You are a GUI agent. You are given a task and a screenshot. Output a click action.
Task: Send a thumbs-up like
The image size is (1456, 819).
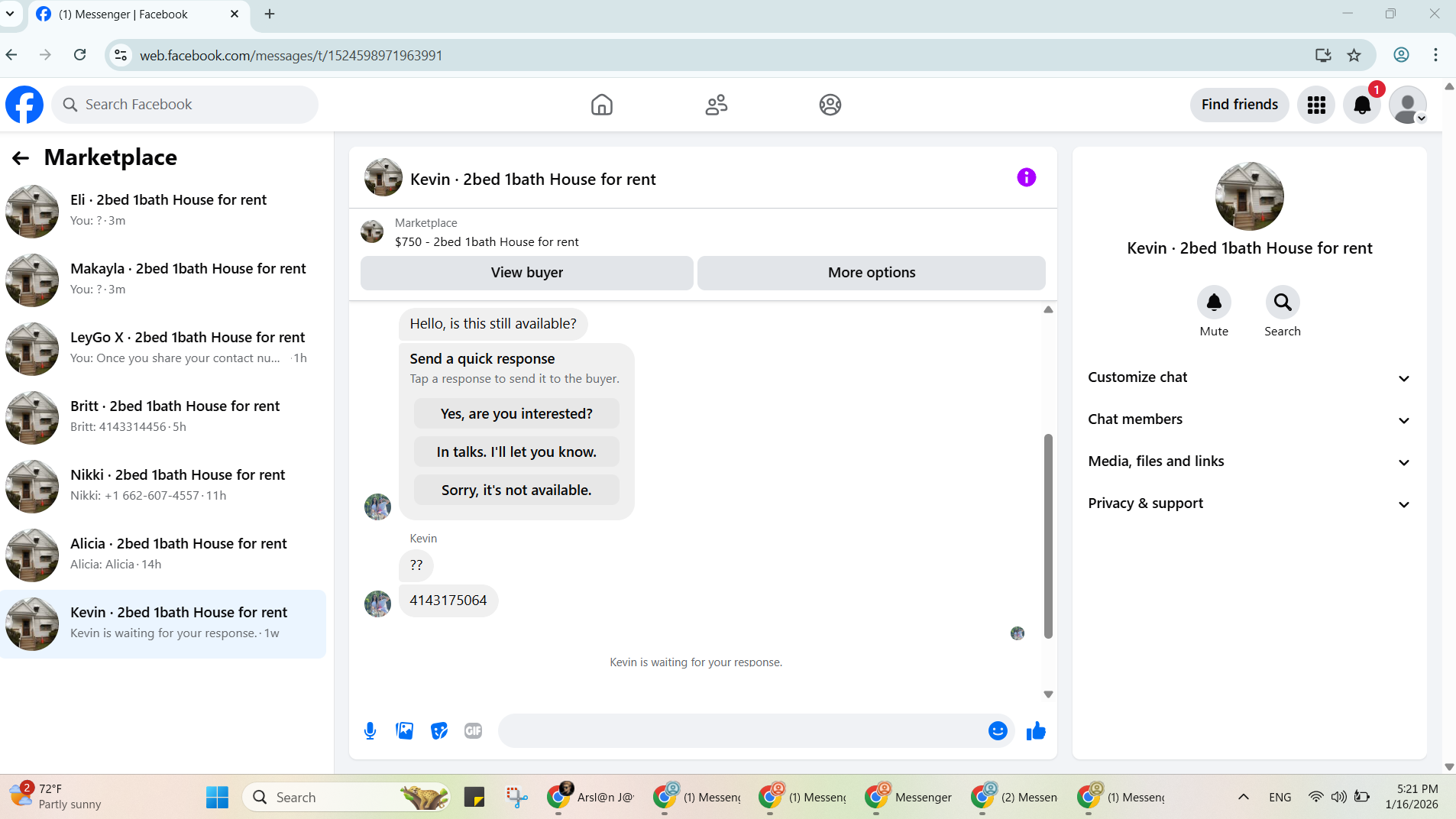(x=1036, y=731)
